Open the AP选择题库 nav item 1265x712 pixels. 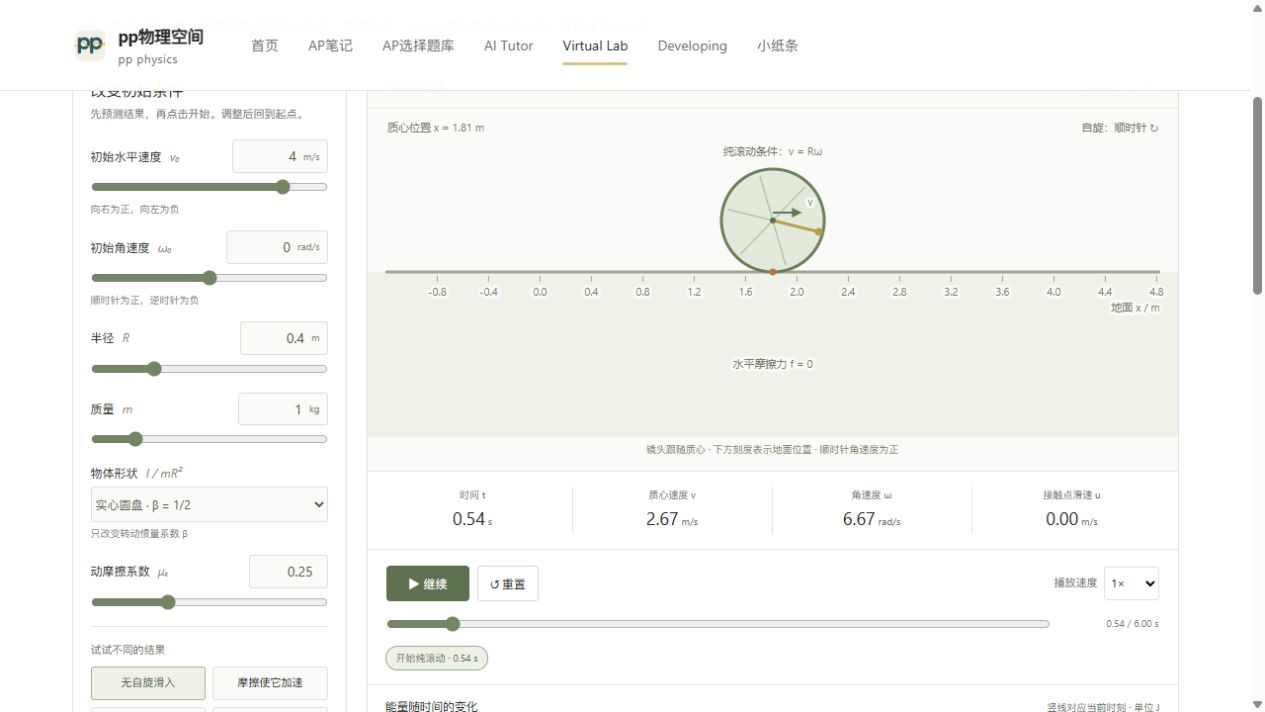pyautogui.click(x=418, y=46)
